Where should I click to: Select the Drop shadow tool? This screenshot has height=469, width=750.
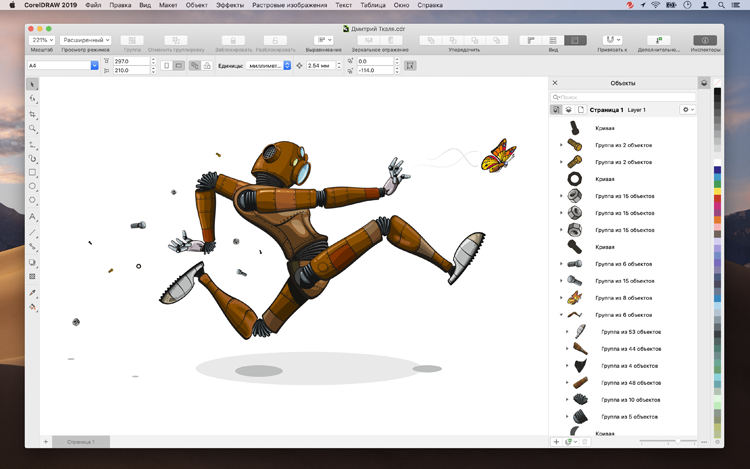pyautogui.click(x=32, y=262)
